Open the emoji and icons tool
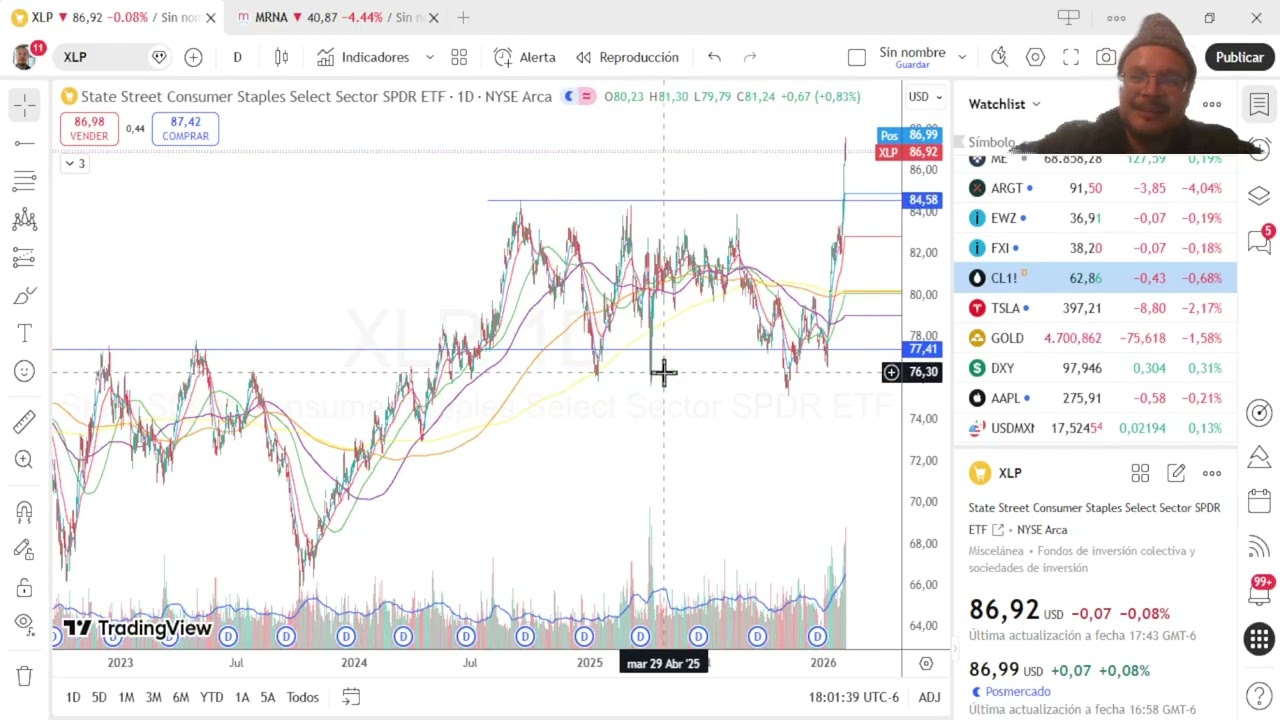 [25, 371]
